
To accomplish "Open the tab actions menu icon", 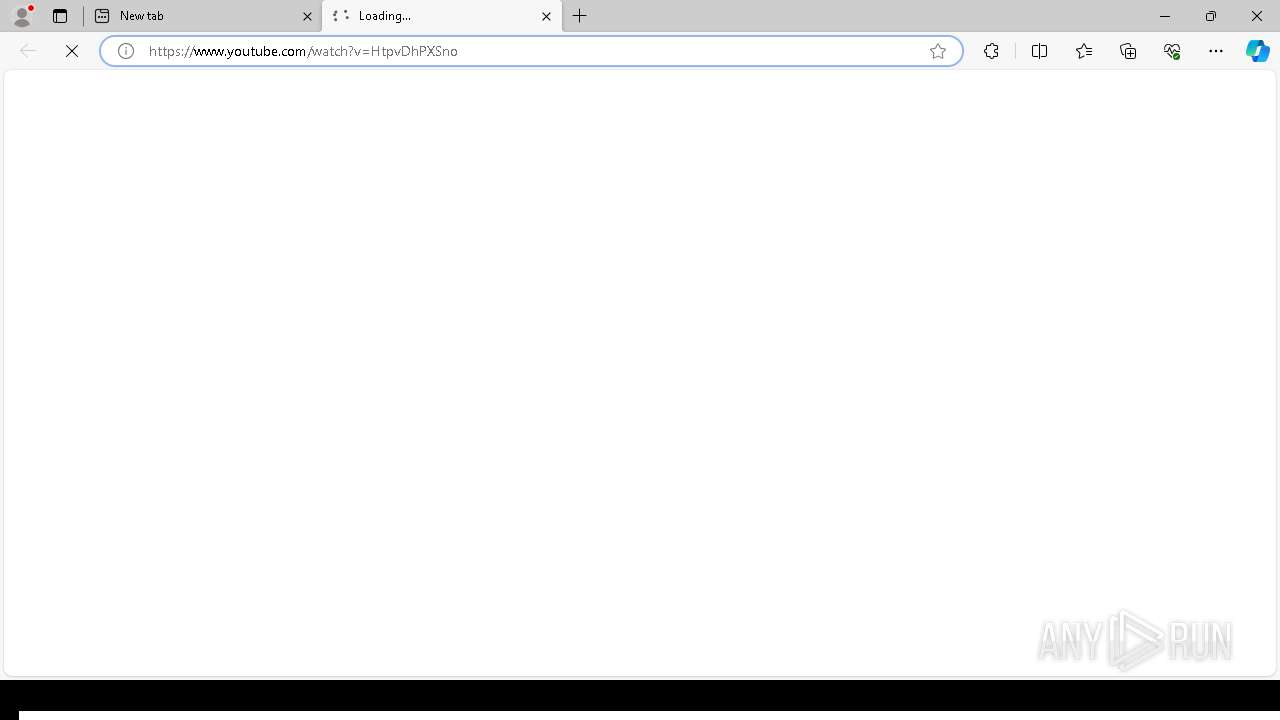I will coord(60,16).
